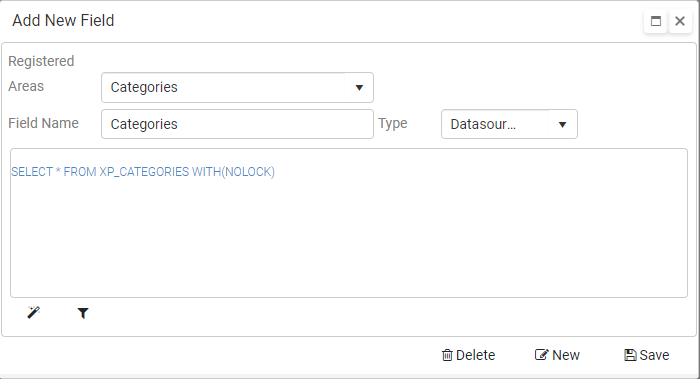Viewport: 700px width, 379px height.
Task: Expand the Registered Areas dropdown arrow
Action: point(359,87)
